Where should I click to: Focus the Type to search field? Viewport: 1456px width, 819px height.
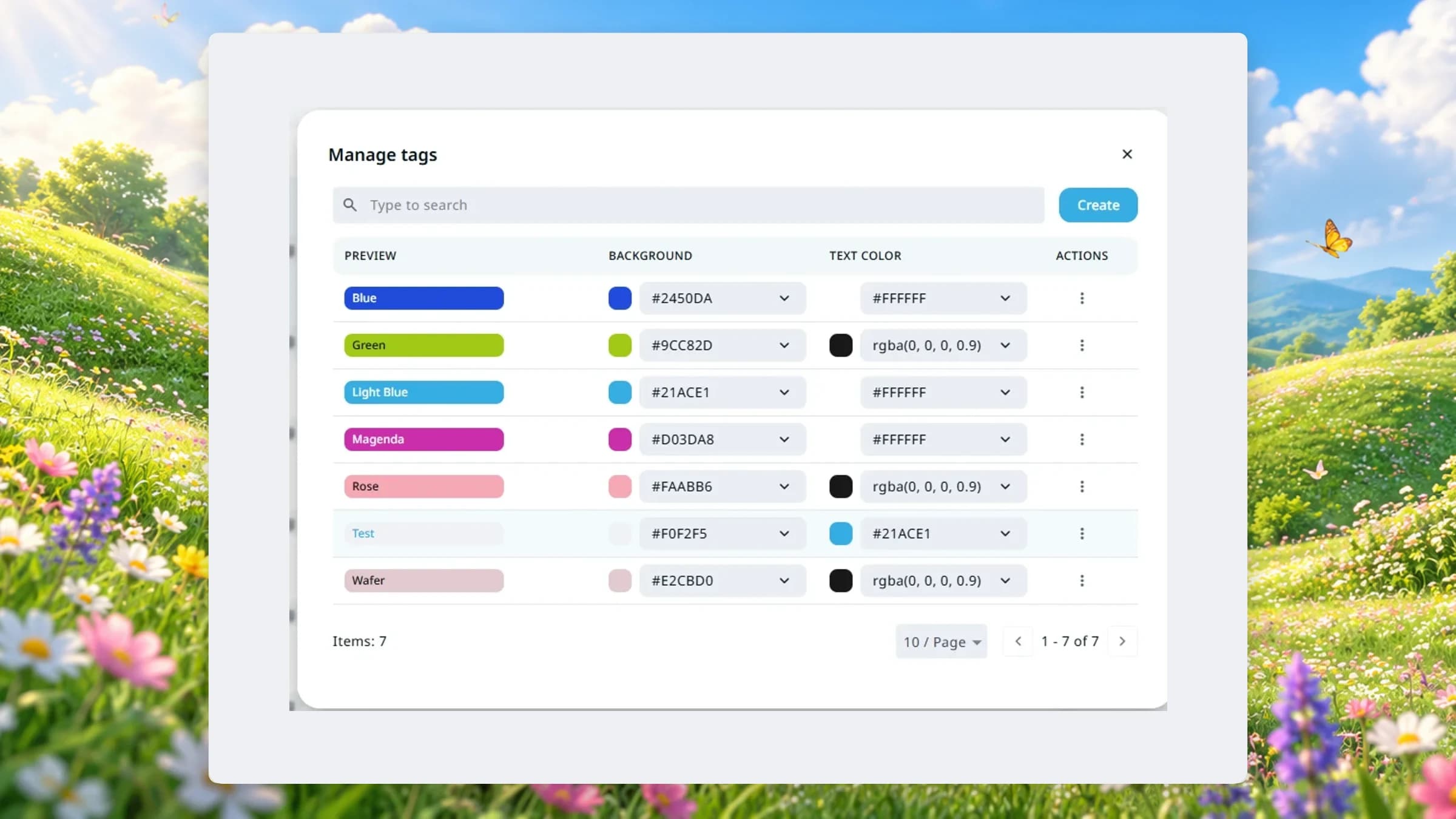click(x=689, y=205)
